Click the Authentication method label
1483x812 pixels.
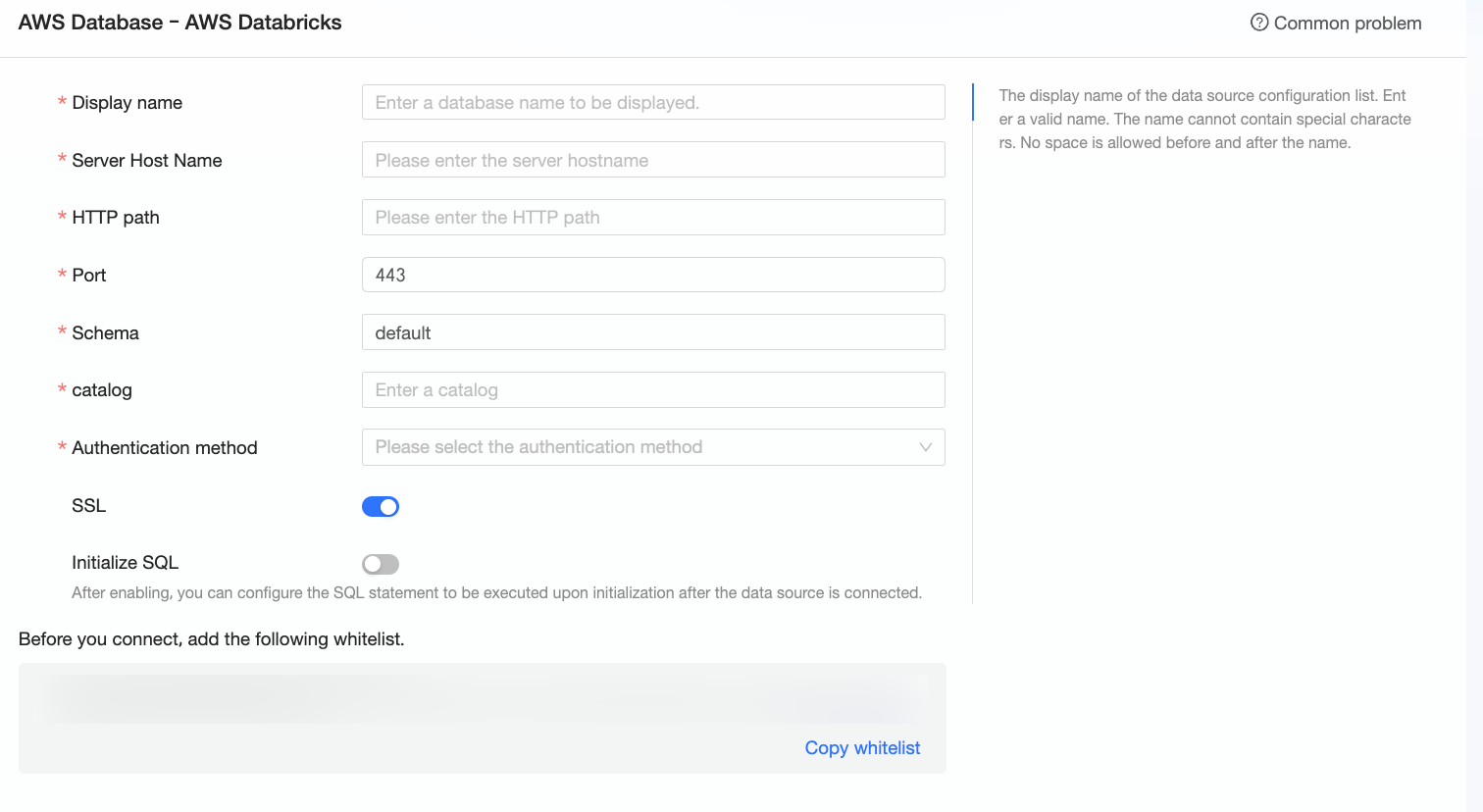point(165,448)
